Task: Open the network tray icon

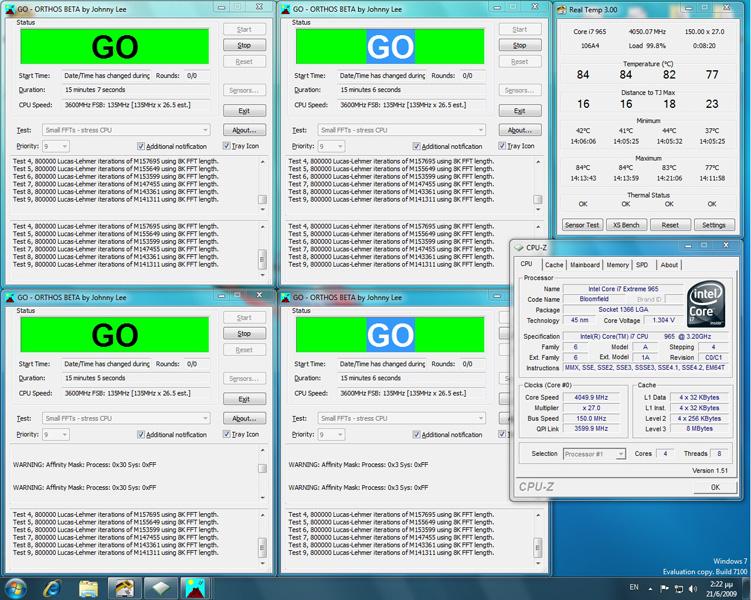Action: coord(679,589)
